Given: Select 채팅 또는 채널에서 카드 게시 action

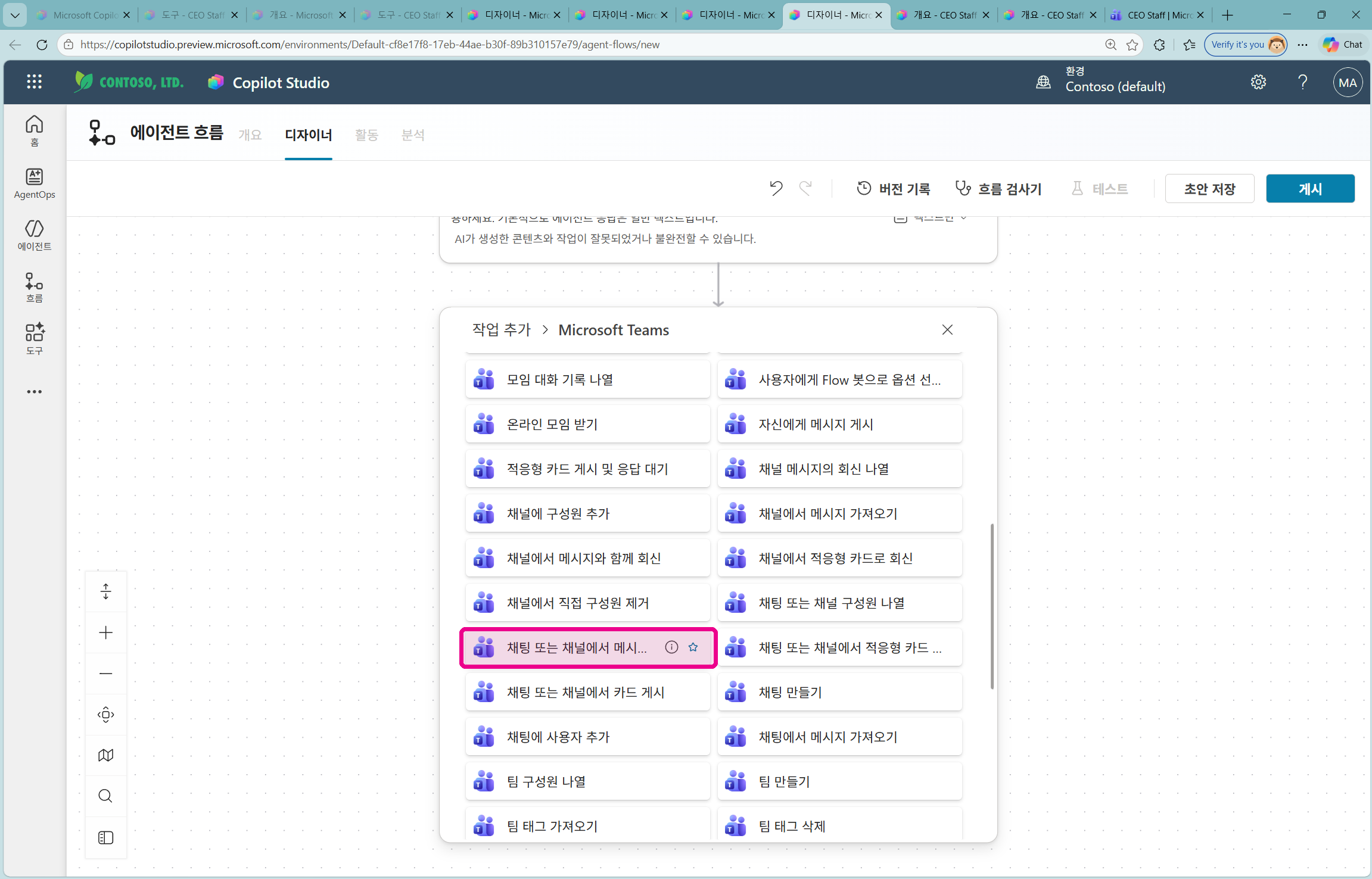Looking at the screenshot, I should [588, 692].
